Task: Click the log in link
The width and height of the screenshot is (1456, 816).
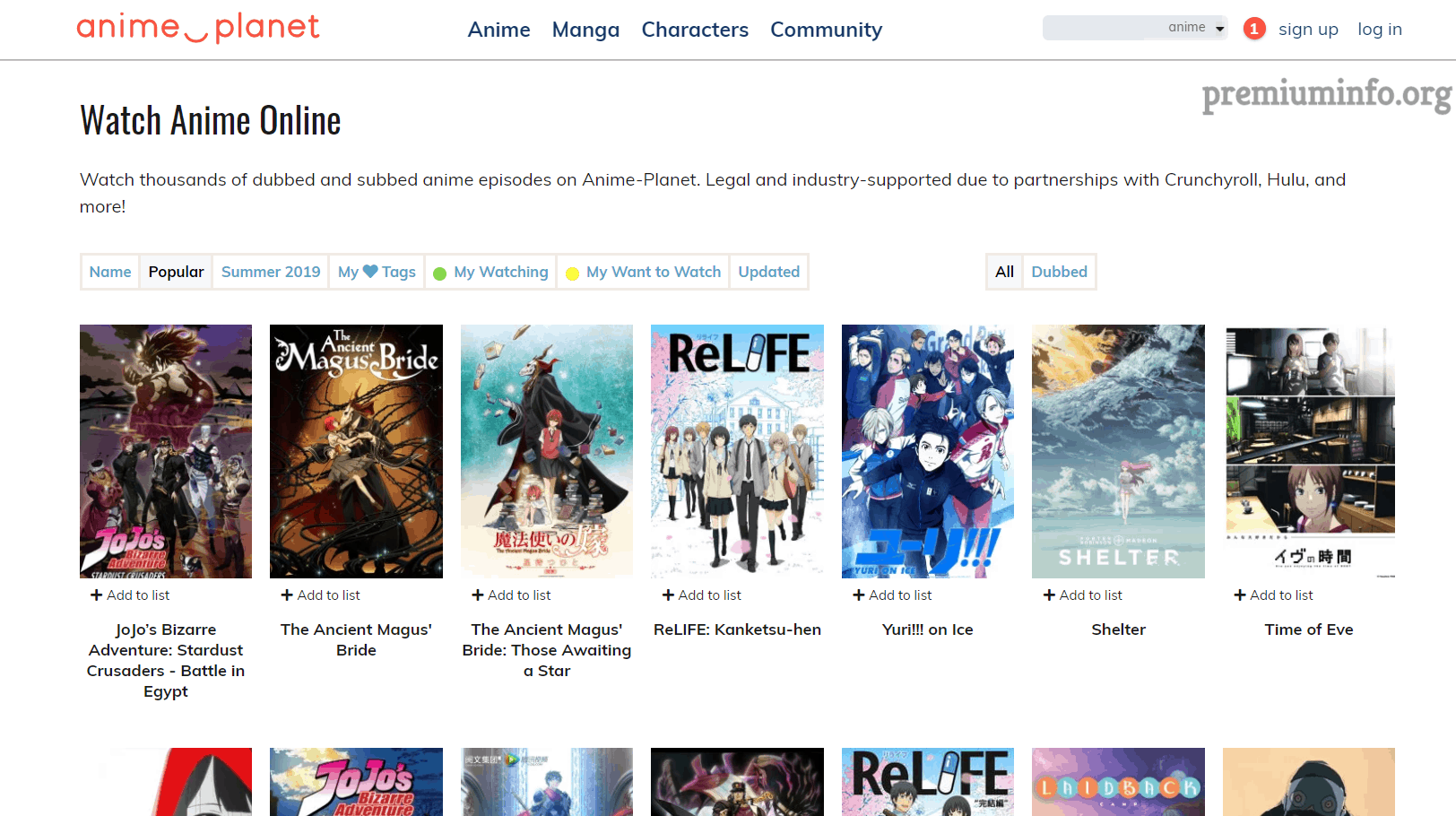Action: pos(1379,30)
